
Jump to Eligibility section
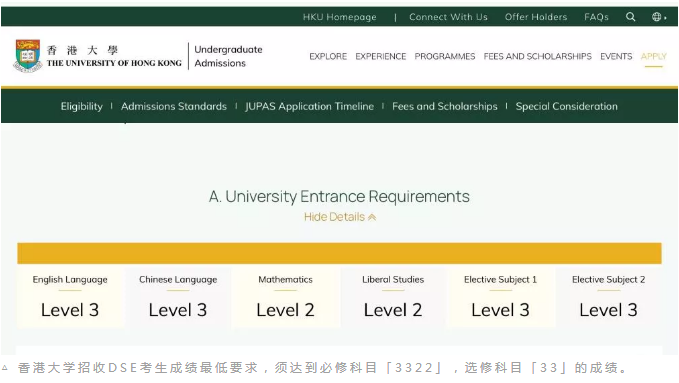click(82, 106)
